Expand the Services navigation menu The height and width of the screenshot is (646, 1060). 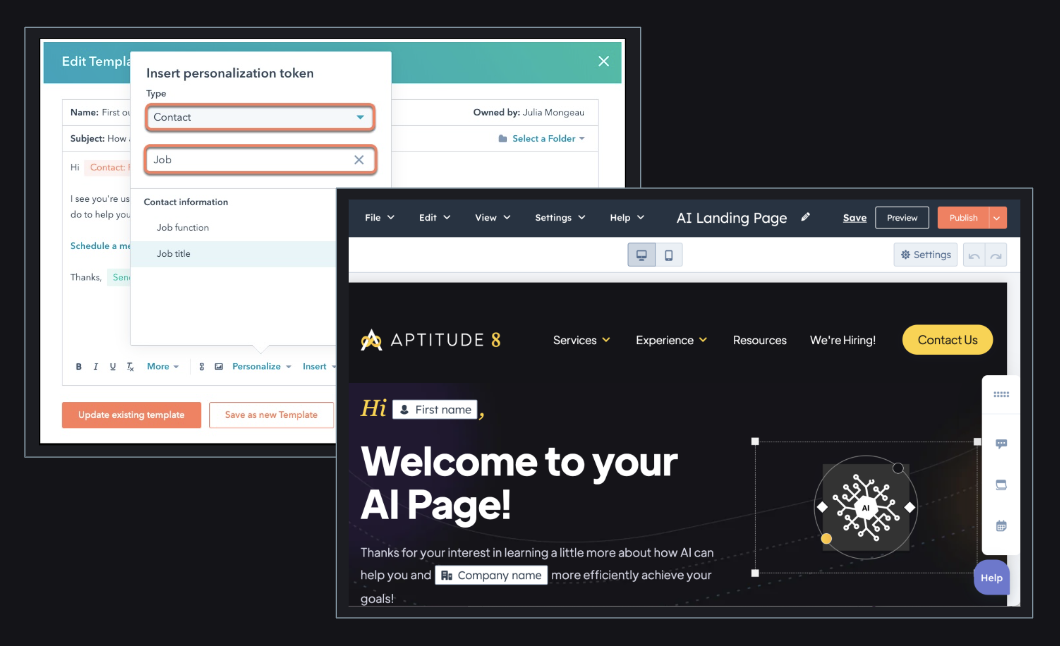[581, 340]
